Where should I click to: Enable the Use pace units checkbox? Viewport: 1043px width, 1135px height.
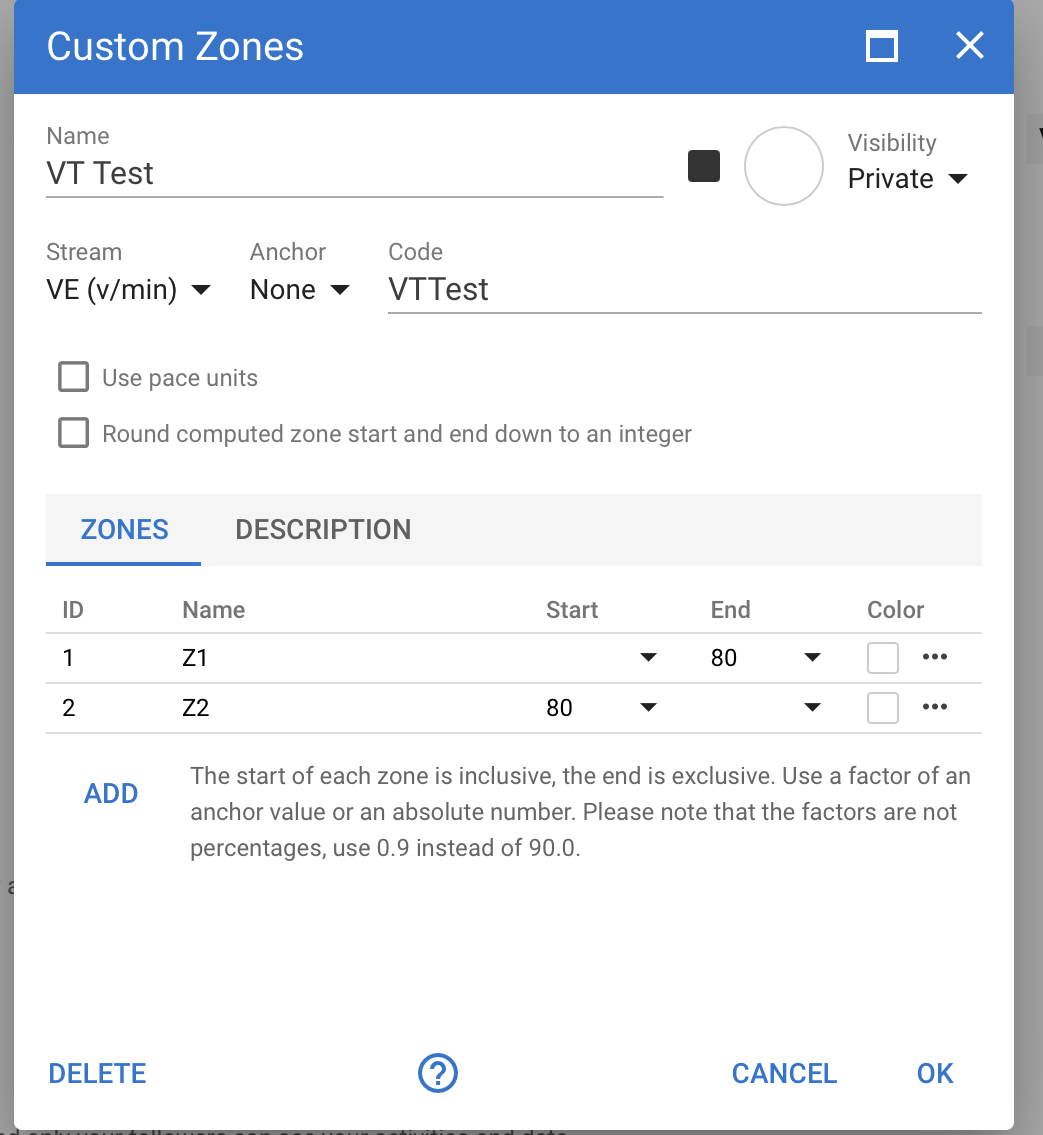pos(73,378)
